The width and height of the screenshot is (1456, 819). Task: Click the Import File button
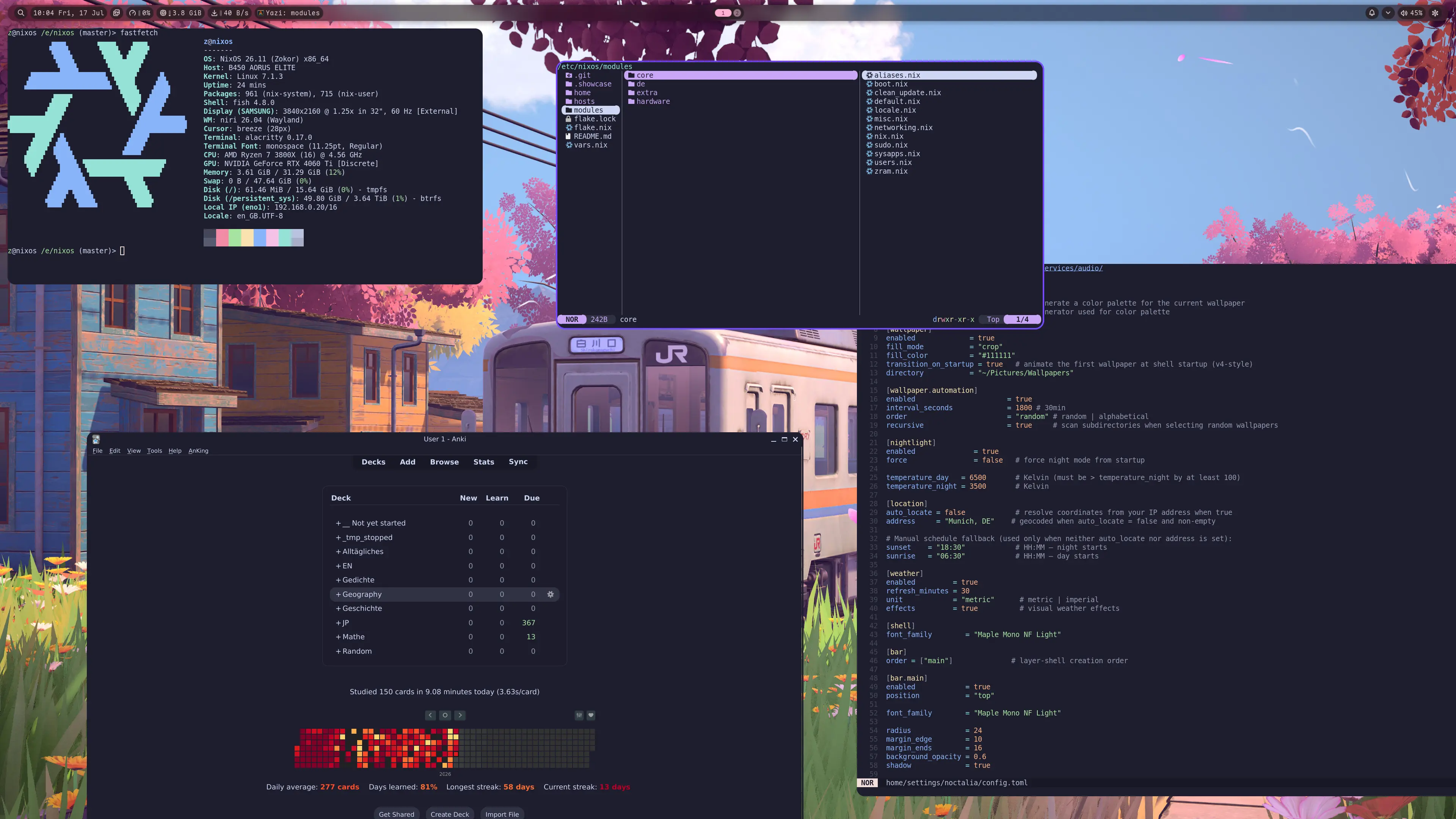pos(502,814)
